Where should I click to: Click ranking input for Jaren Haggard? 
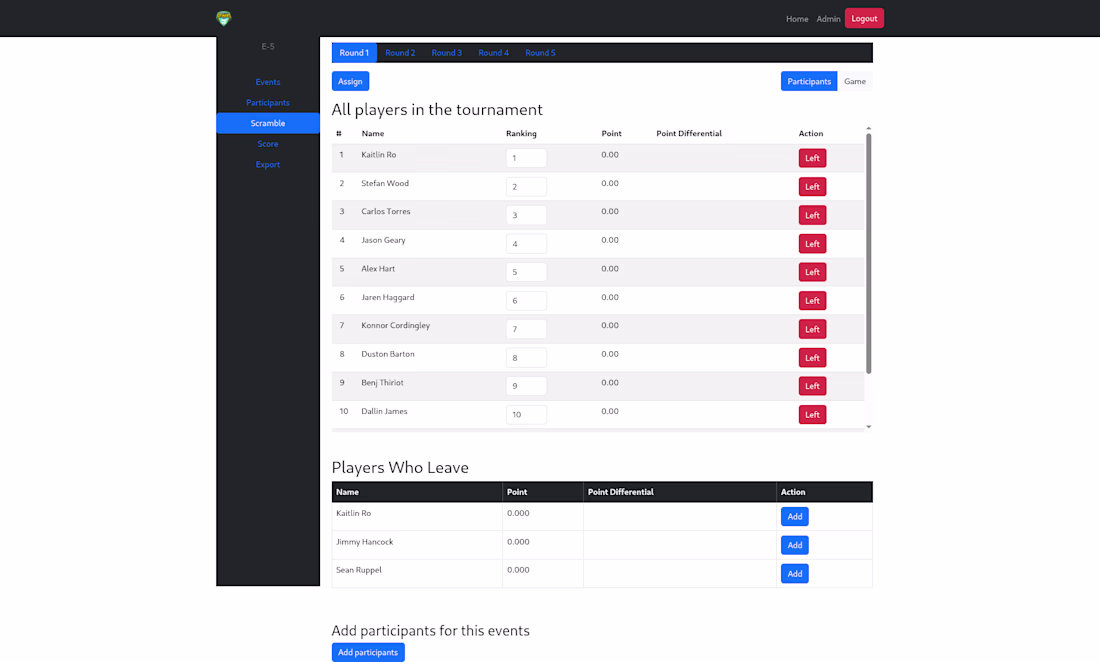point(526,301)
